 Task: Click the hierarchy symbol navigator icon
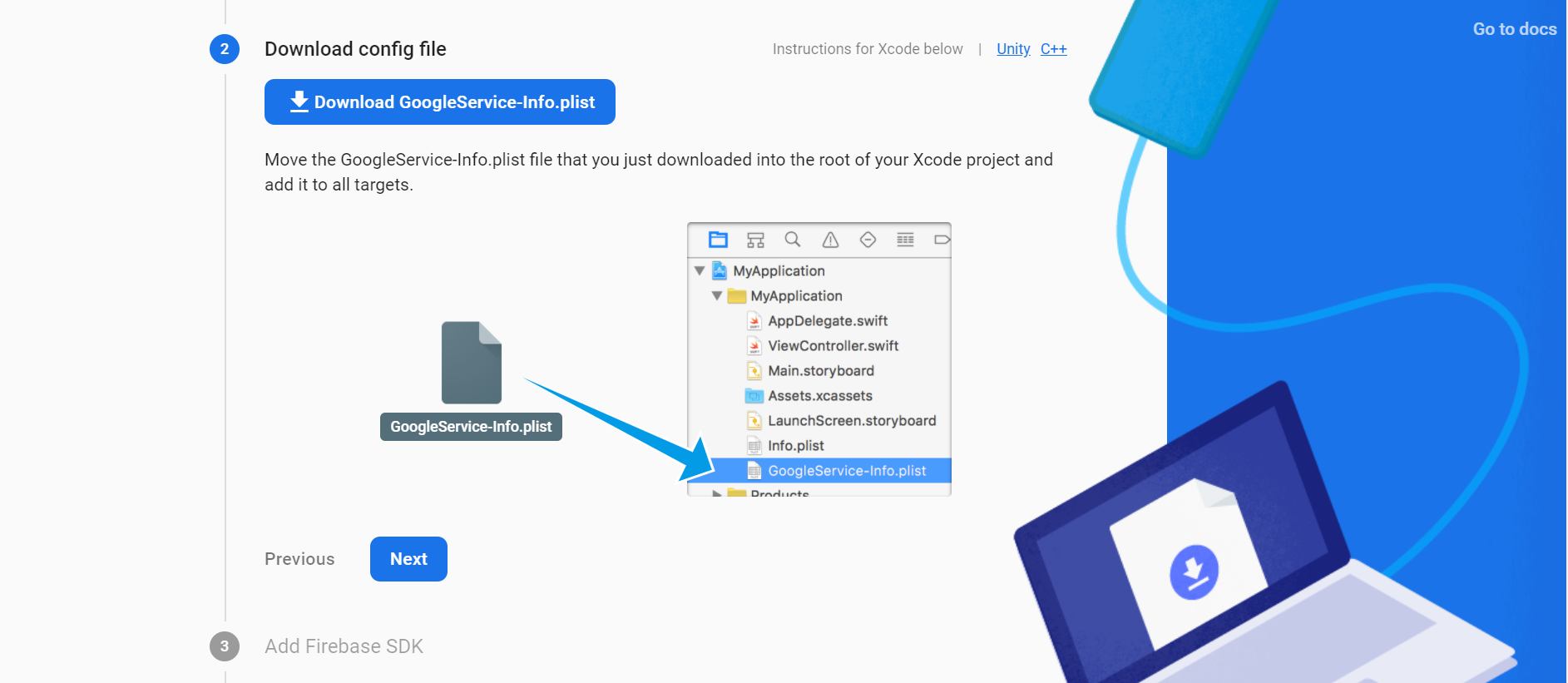(x=755, y=240)
